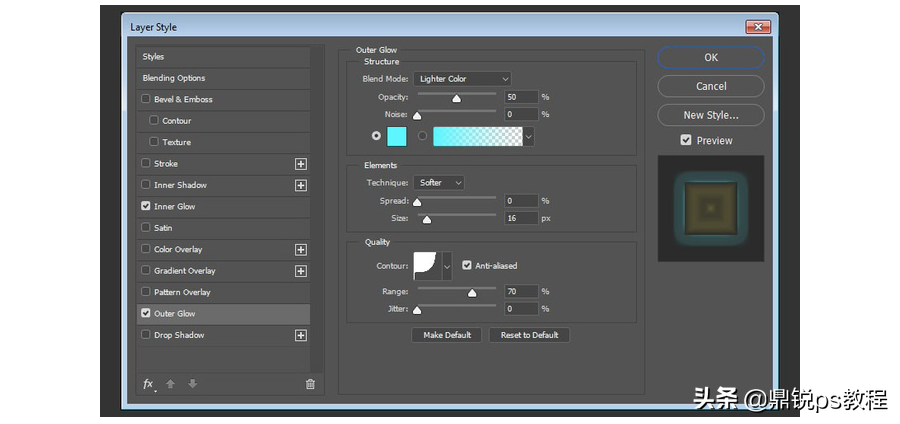Close the Layer Style dialog

click(x=758, y=27)
